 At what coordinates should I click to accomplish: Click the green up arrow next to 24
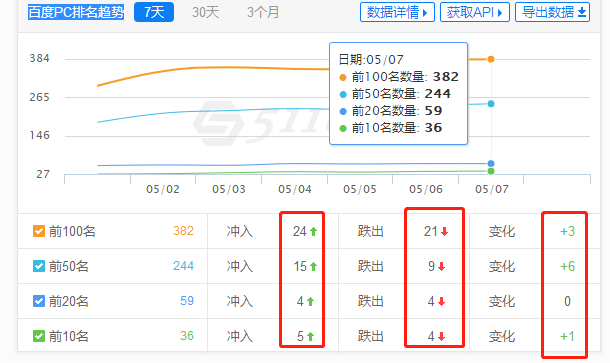pos(314,232)
